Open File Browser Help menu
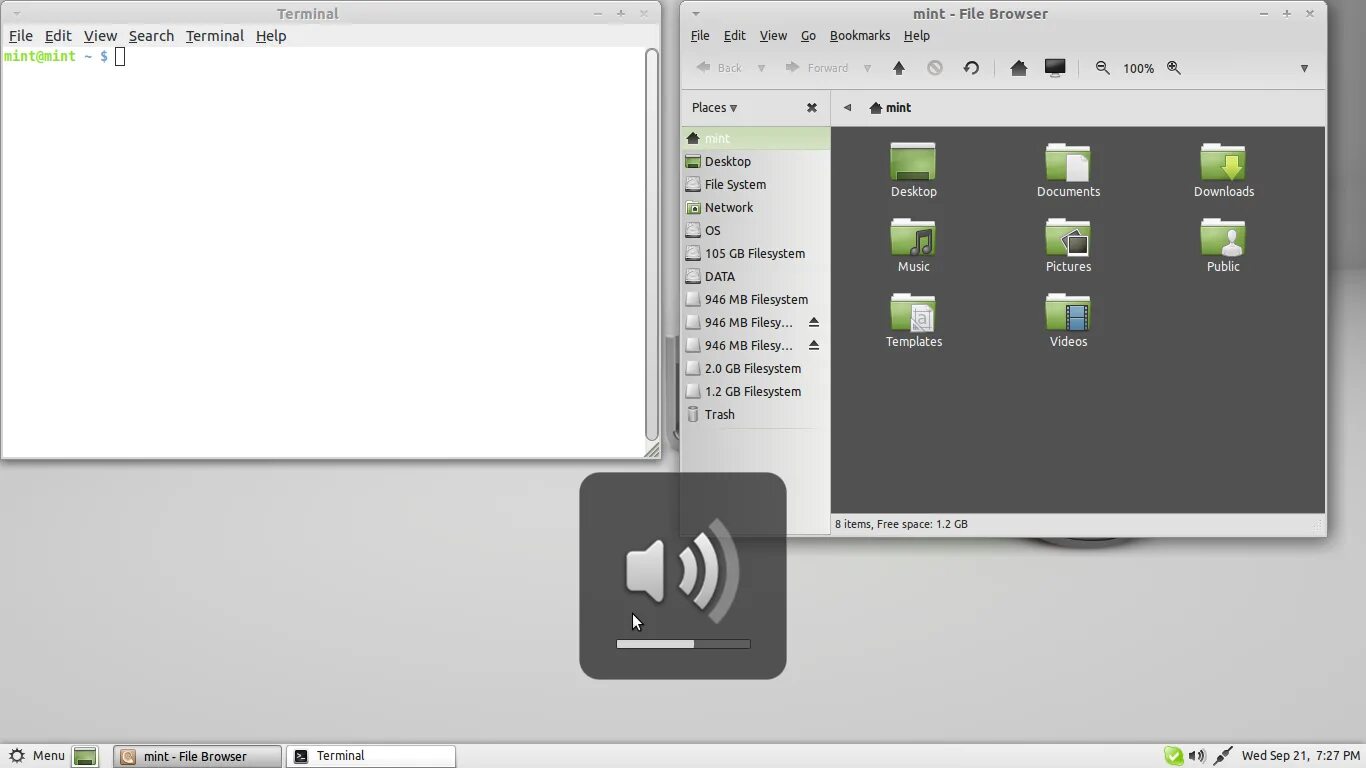1366x768 pixels. click(x=917, y=36)
